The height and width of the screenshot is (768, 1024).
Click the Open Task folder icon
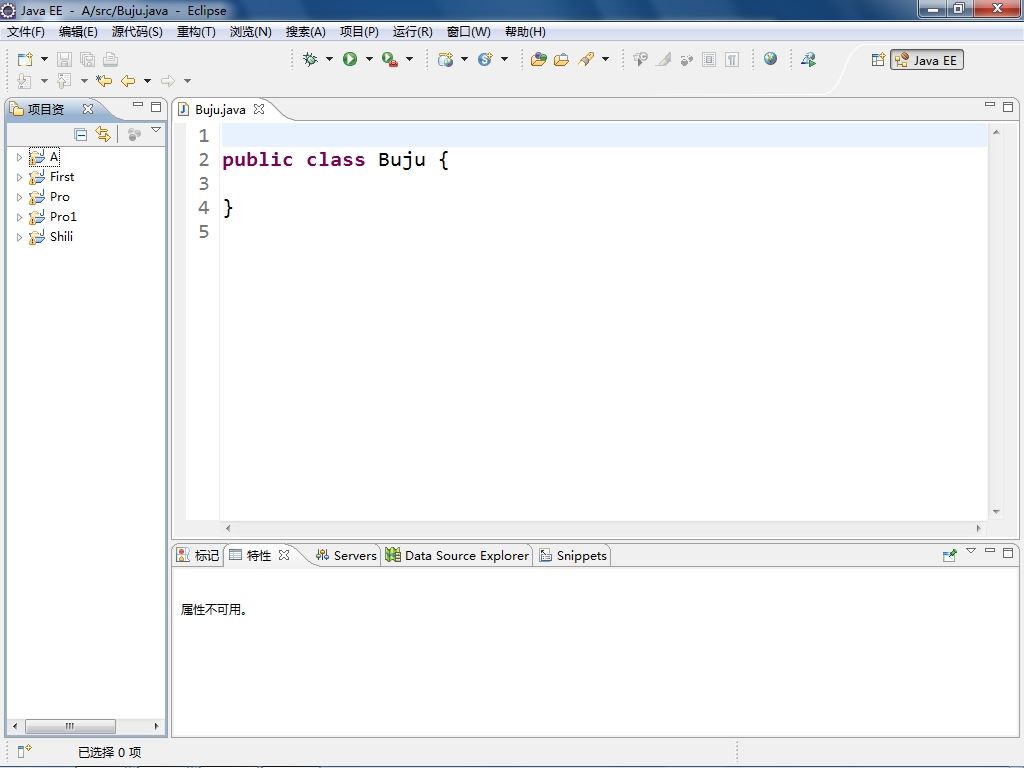click(562, 59)
